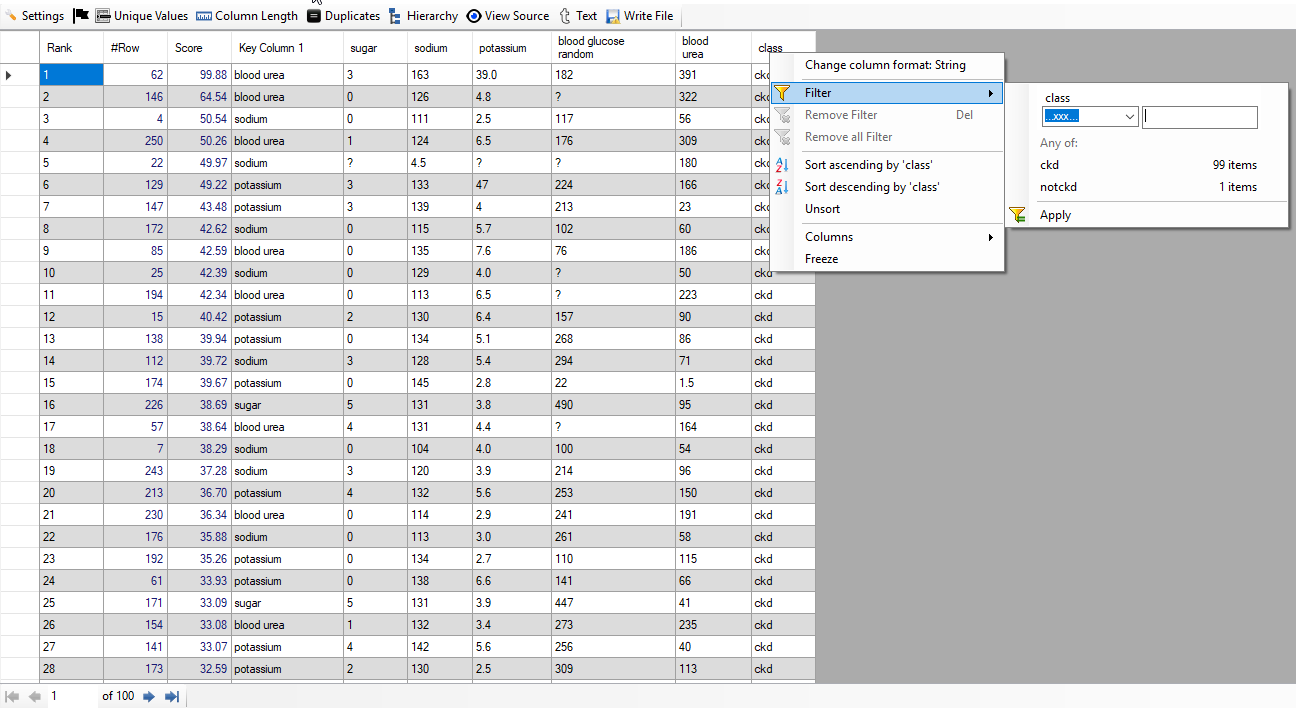
Task: Select 'Sort descending by class'
Action: (x=872, y=187)
